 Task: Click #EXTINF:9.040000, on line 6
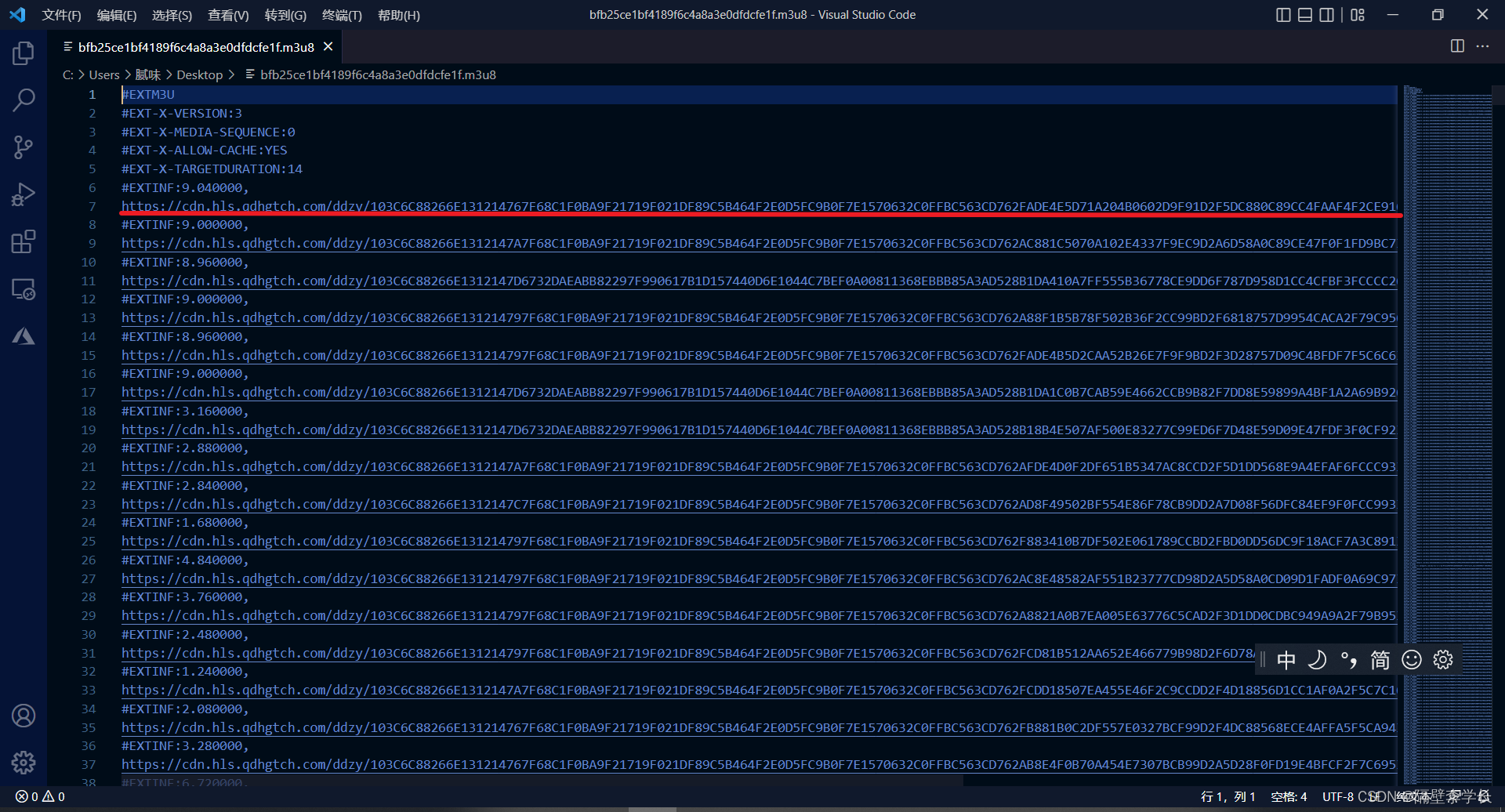(x=185, y=187)
